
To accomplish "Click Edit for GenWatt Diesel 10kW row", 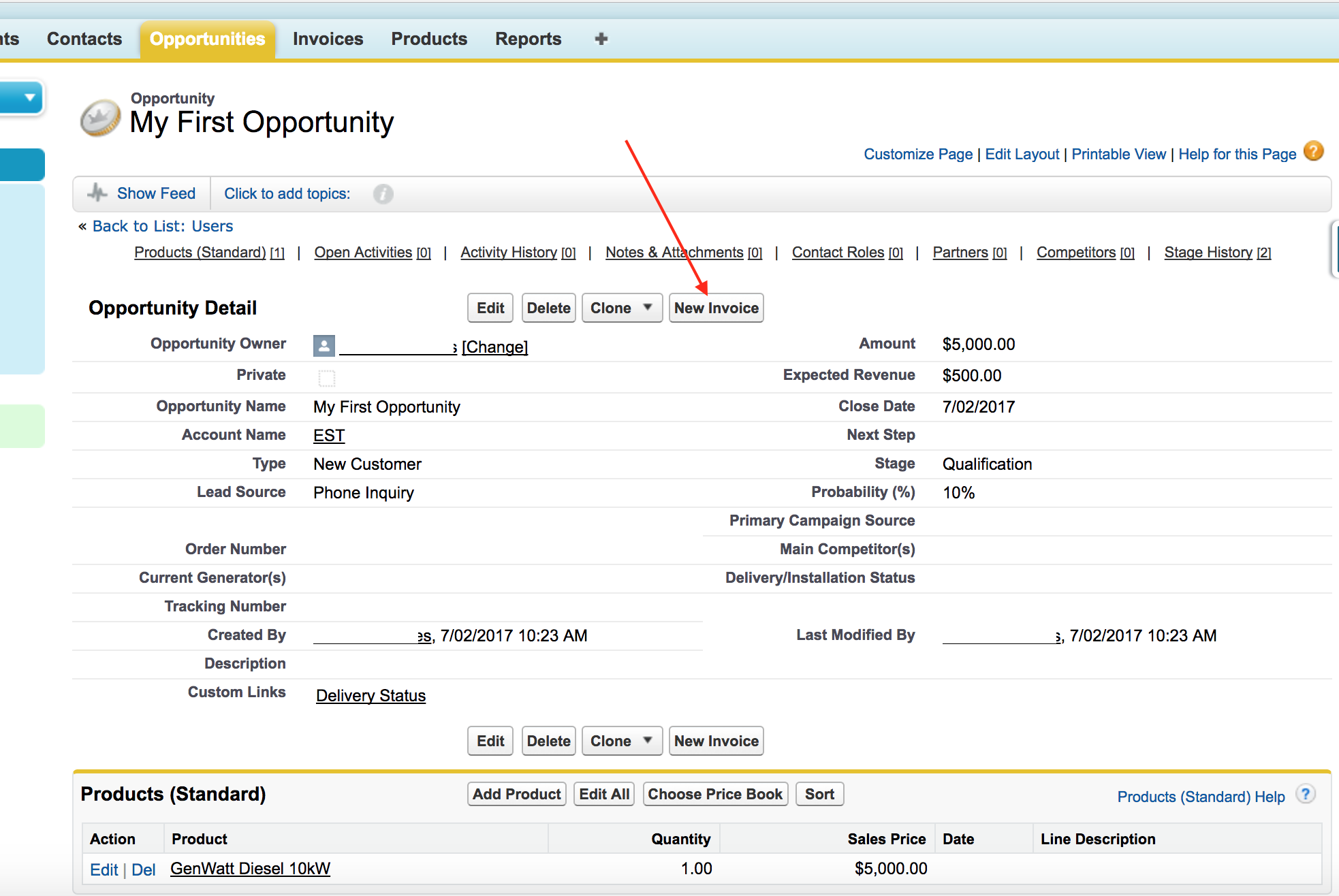I will (x=104, y=869).
